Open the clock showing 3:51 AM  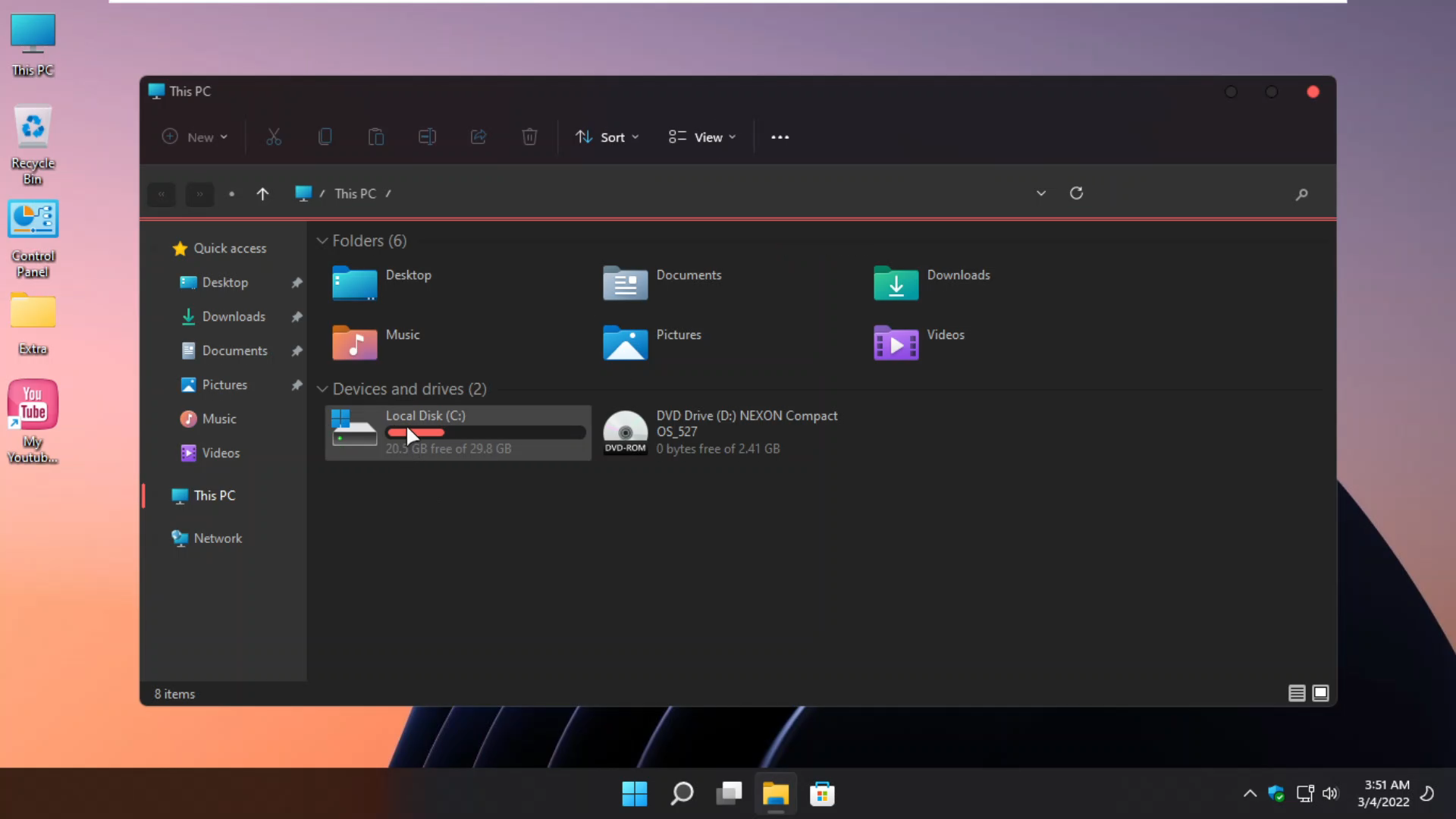[x=1385, y=793]
